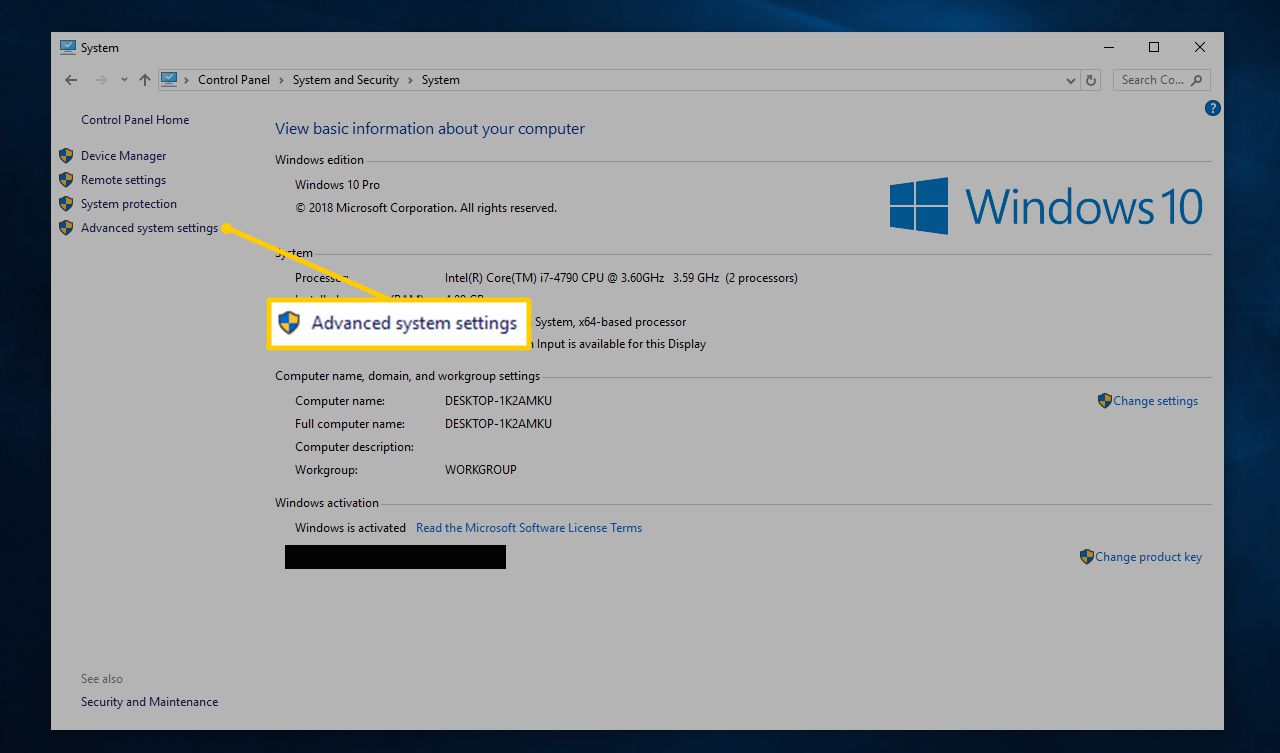The width and height of the screenshot is (1280, 753).
Task: Click the Intel Core i7-4790 processor text
Action: pos(621,278)
